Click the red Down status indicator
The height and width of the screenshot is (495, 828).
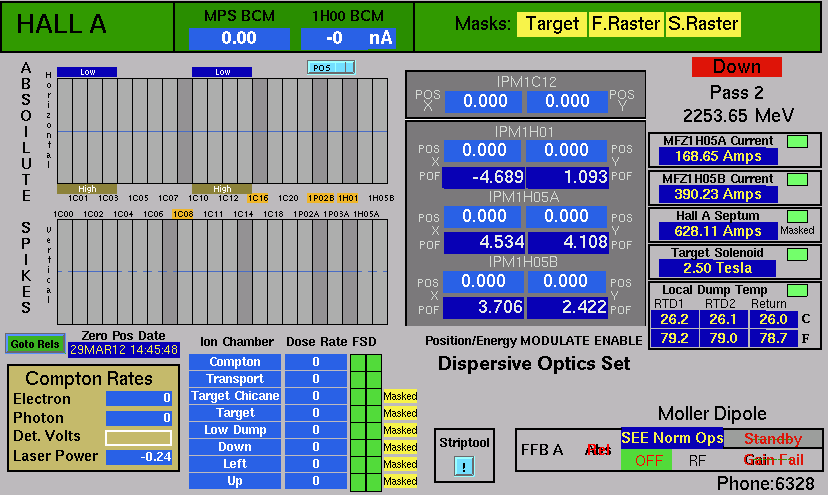tap(737, 67)
